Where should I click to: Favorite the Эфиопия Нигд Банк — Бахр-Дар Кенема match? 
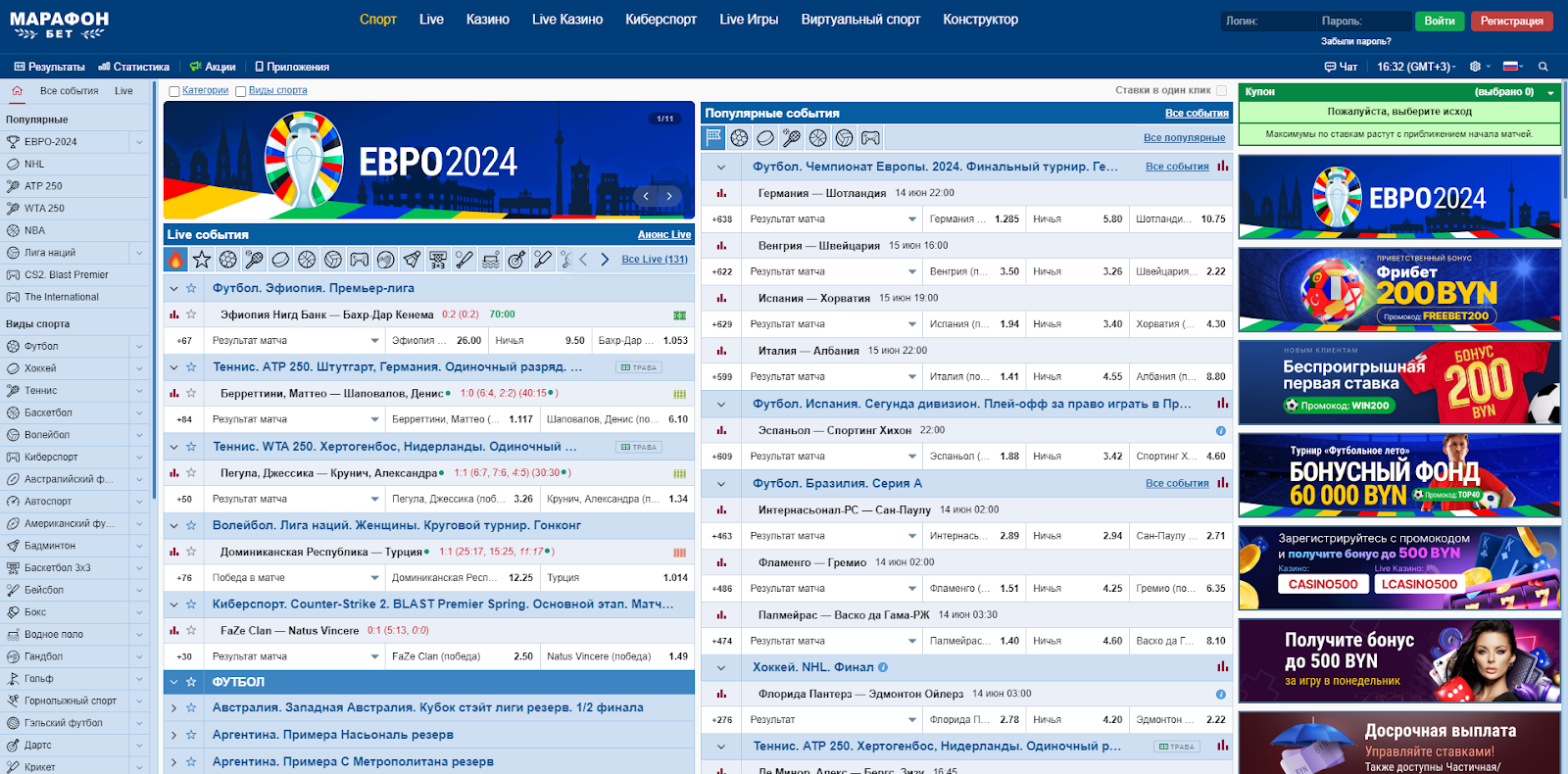(x=191, y=314)
